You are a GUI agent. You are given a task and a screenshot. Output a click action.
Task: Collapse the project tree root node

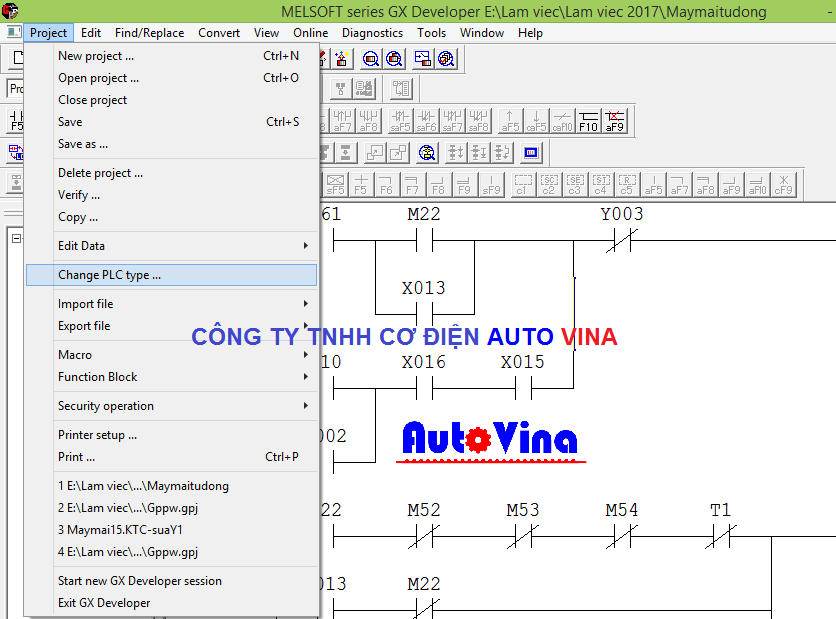click(17, 238)
